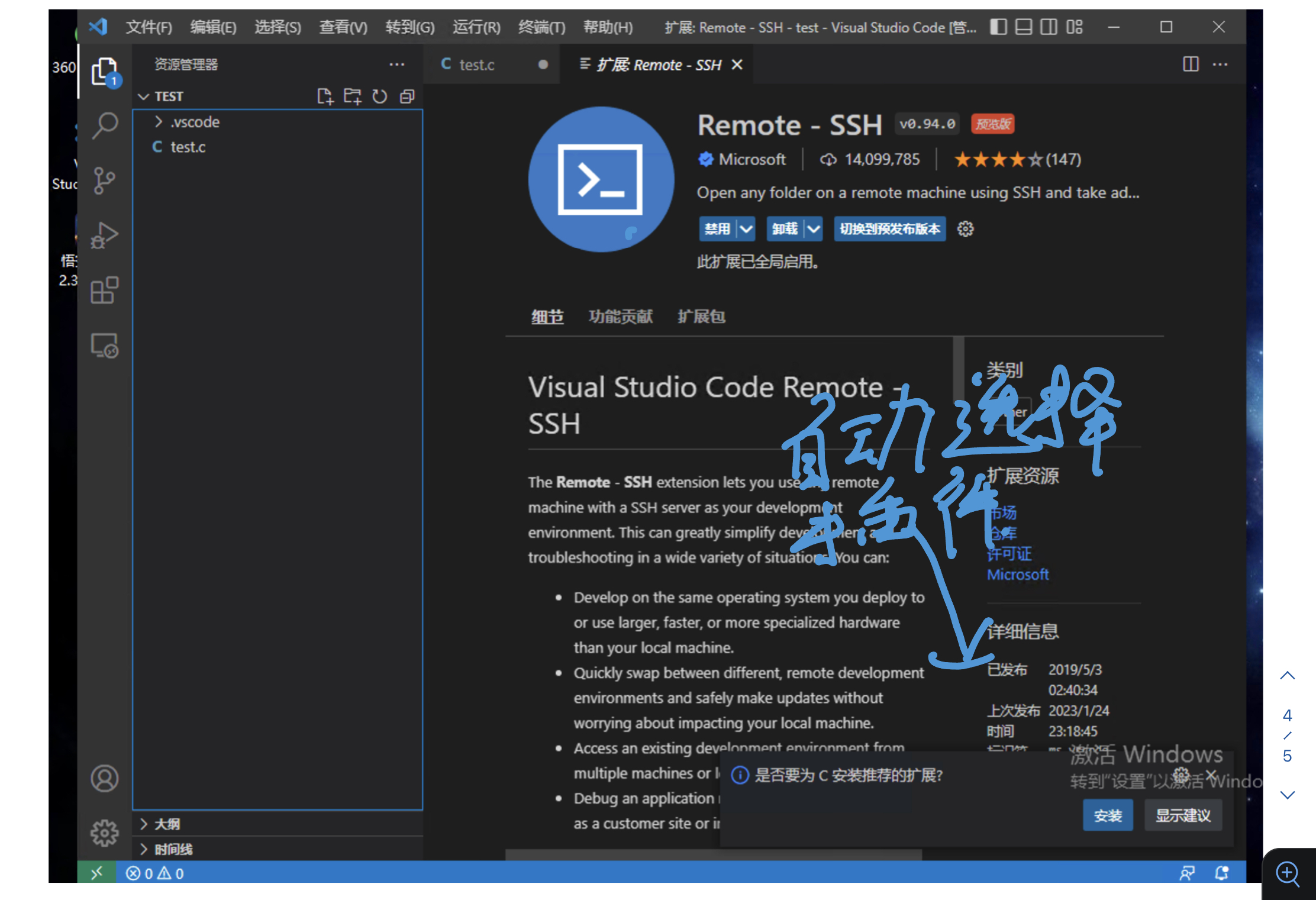Image resolution: width=1316 pixels, height=900 pixels.
Task: Switch to 扩展包 tab
Action: click(701, 317)
